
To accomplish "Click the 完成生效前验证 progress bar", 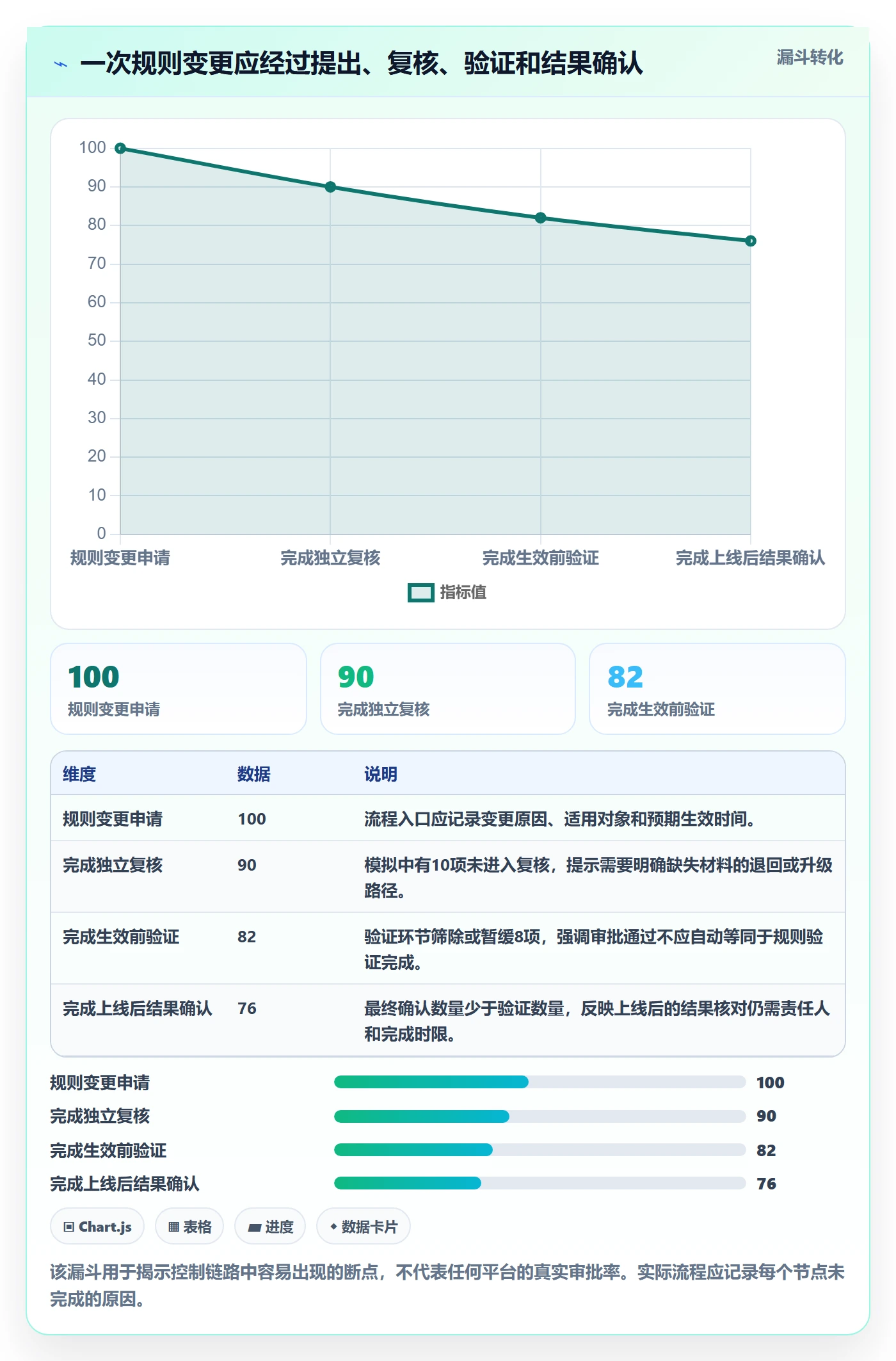I will pyautogui.click(x=540, y=1150).
